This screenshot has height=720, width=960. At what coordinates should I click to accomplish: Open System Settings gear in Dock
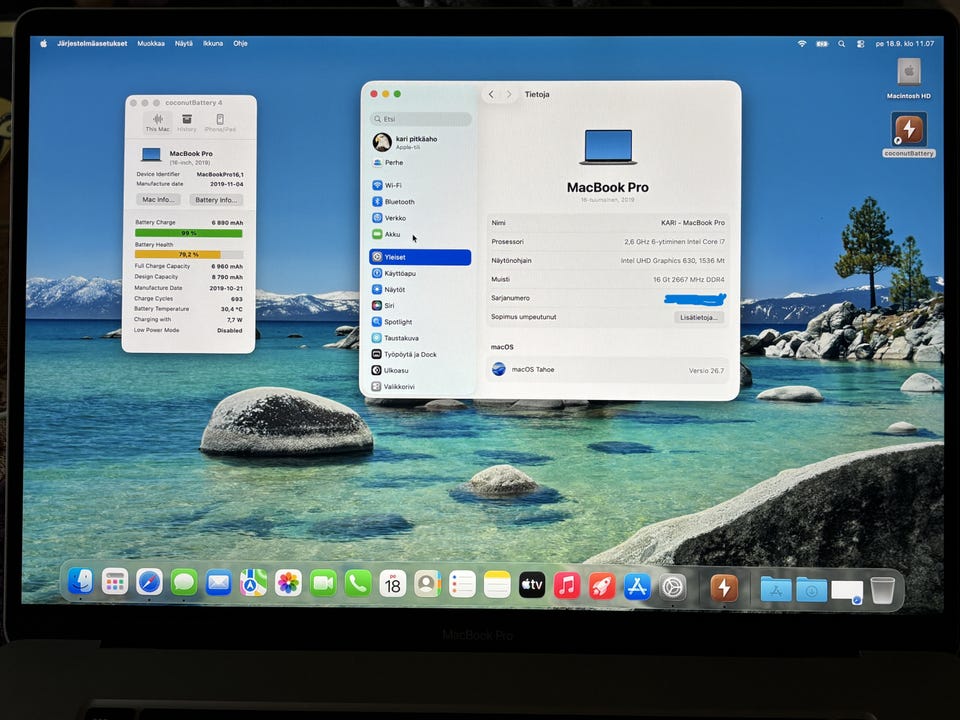(x=672, y=587)
